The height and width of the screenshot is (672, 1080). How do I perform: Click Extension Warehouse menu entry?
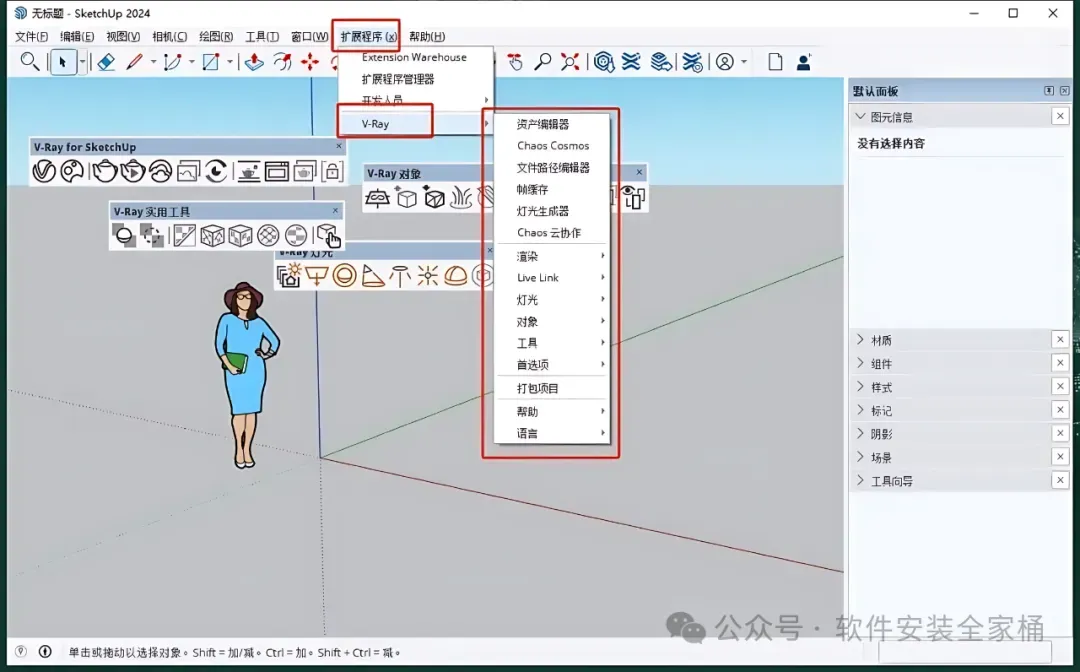click(x=414, y=57)
